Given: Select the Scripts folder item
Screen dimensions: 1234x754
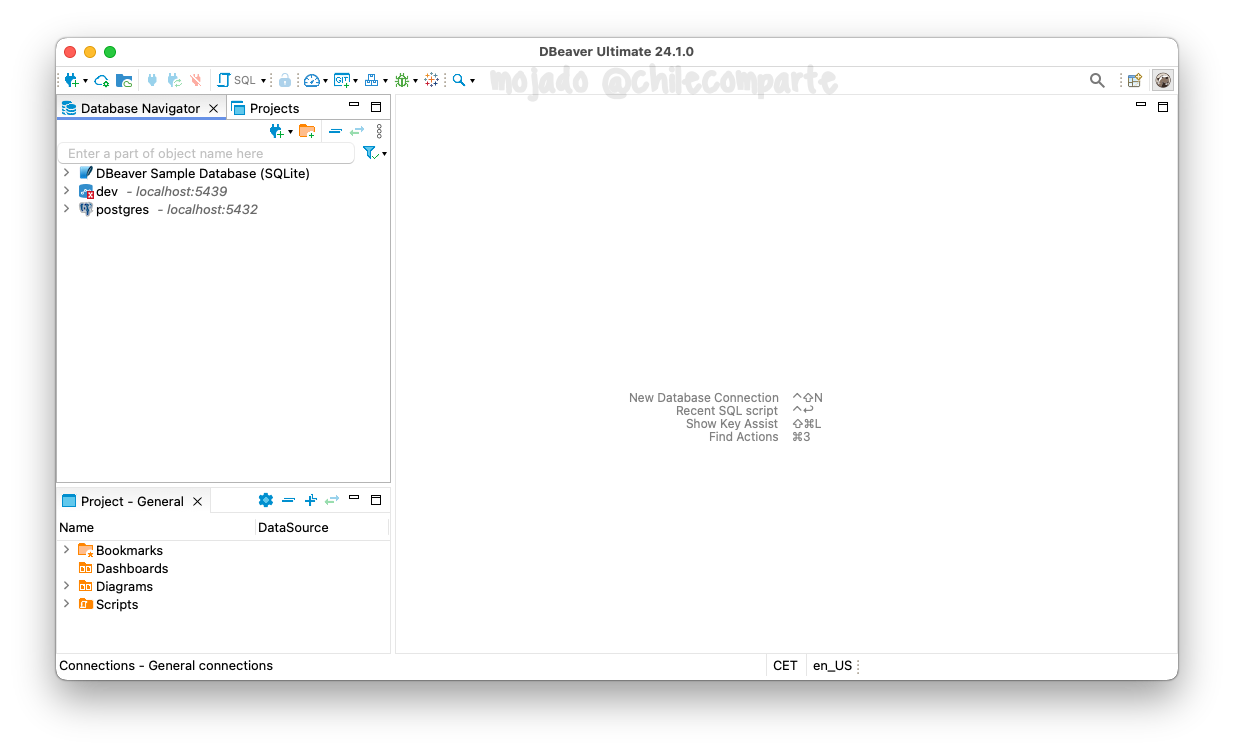Looking at the screenshot, I should pyautogui.click(x=108, y=604).
